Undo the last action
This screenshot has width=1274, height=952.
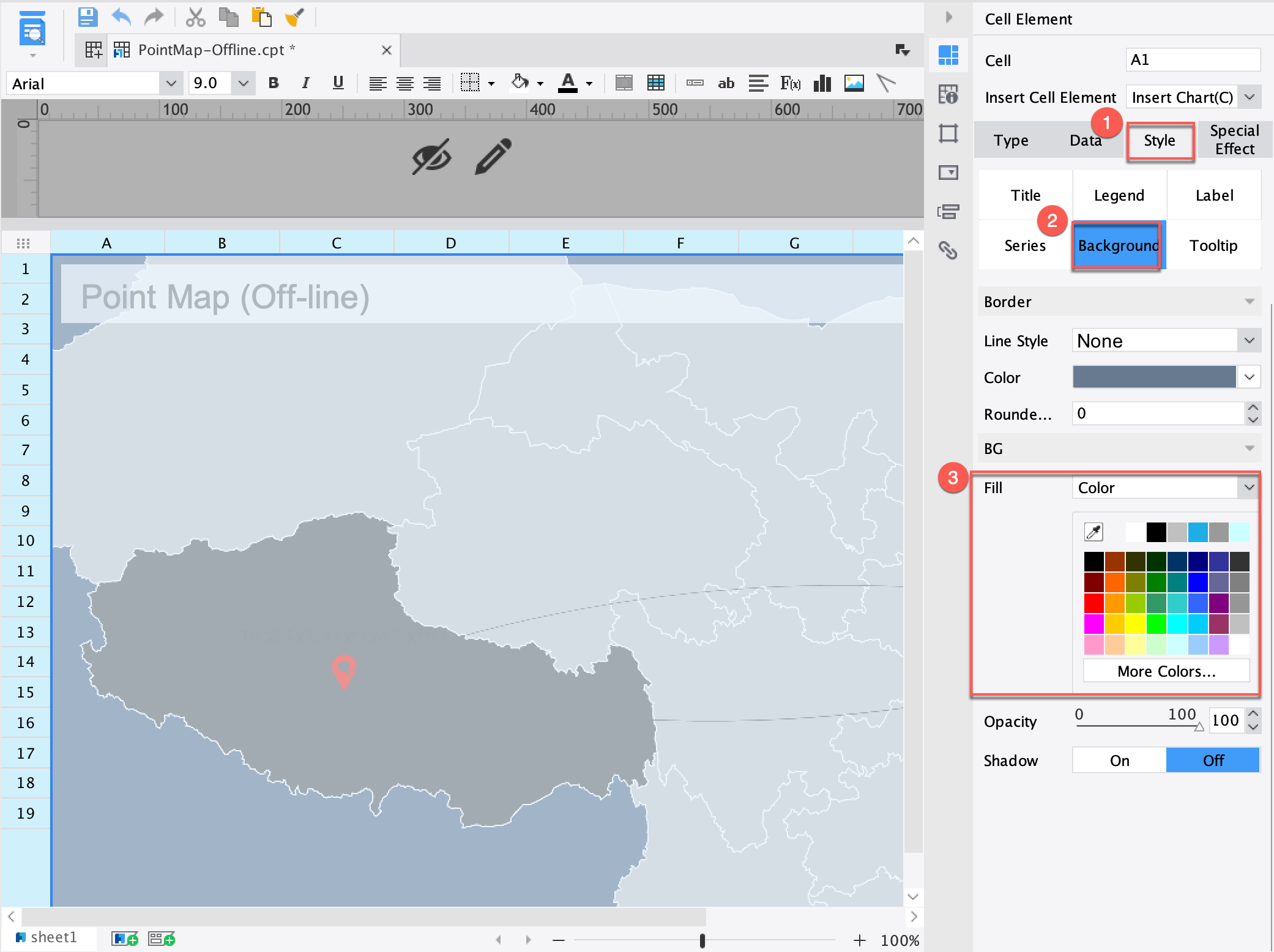tap(121, 17)
